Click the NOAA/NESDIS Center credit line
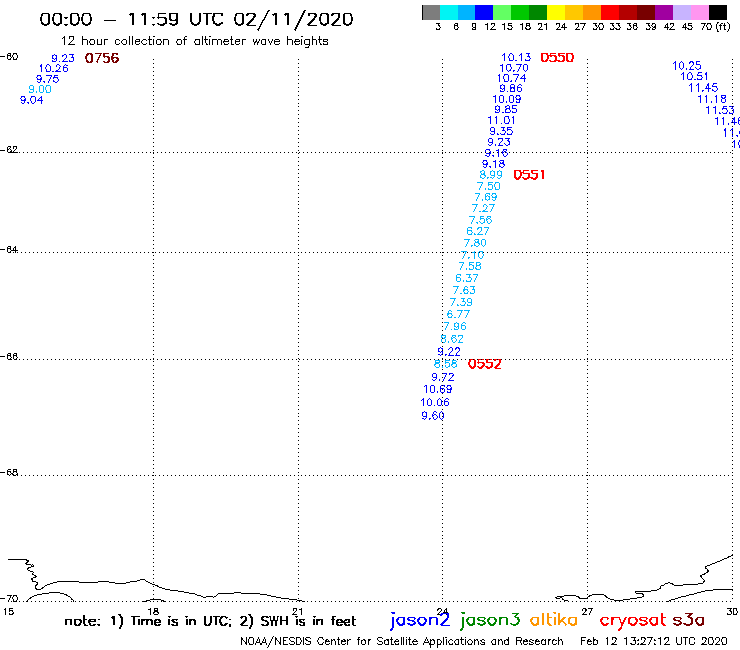Screen dimensions: 740x650 tap(402, 642)
